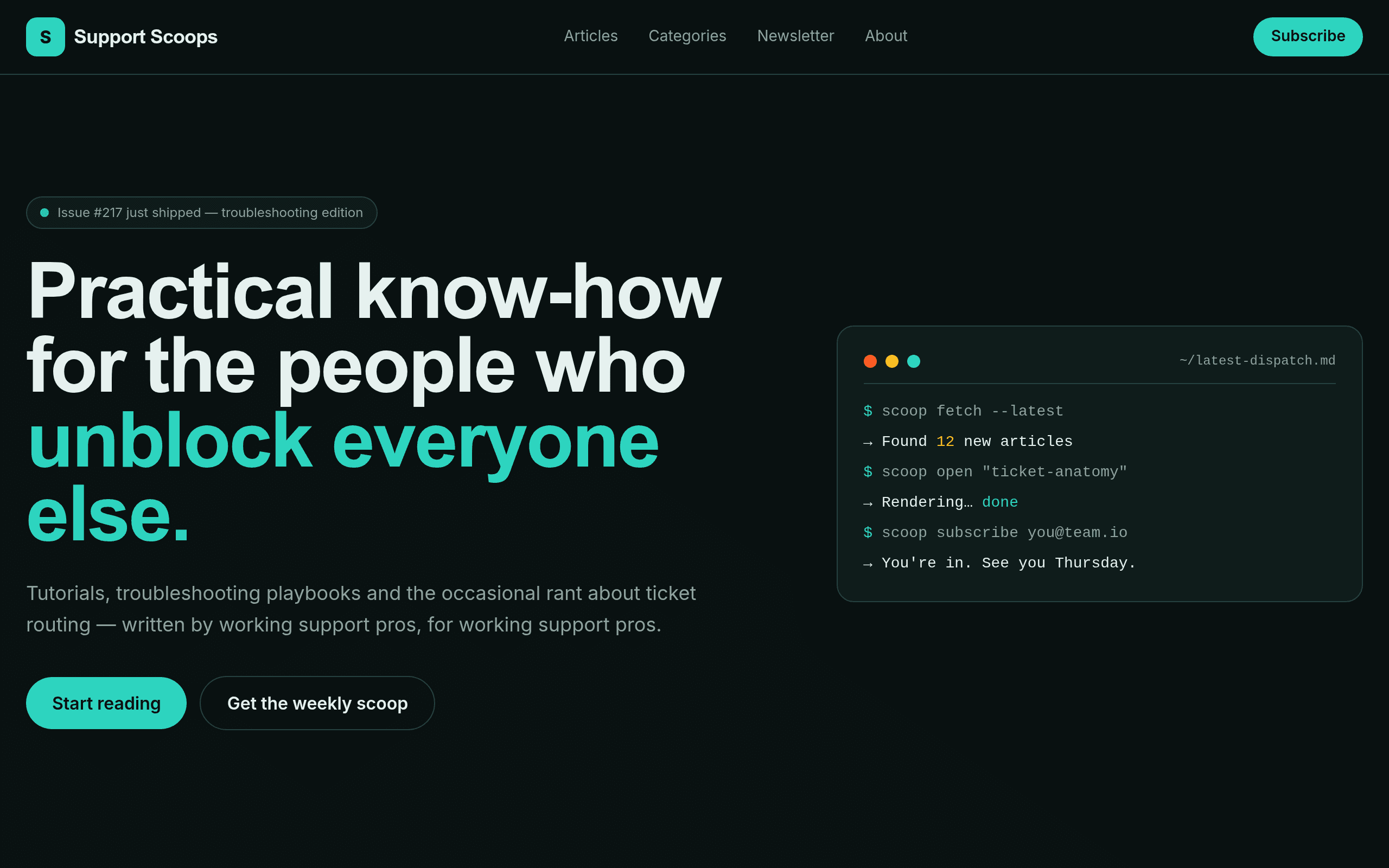Click the scoop subscribe you@team.io line
1389x868 pixels.
click(995, 533)
